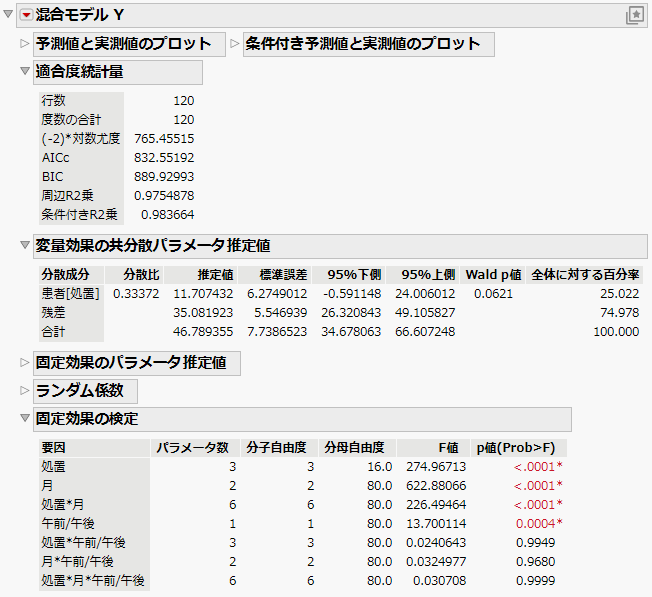Select the variance ratio 0.33372
652x597 pixels.
136,294
